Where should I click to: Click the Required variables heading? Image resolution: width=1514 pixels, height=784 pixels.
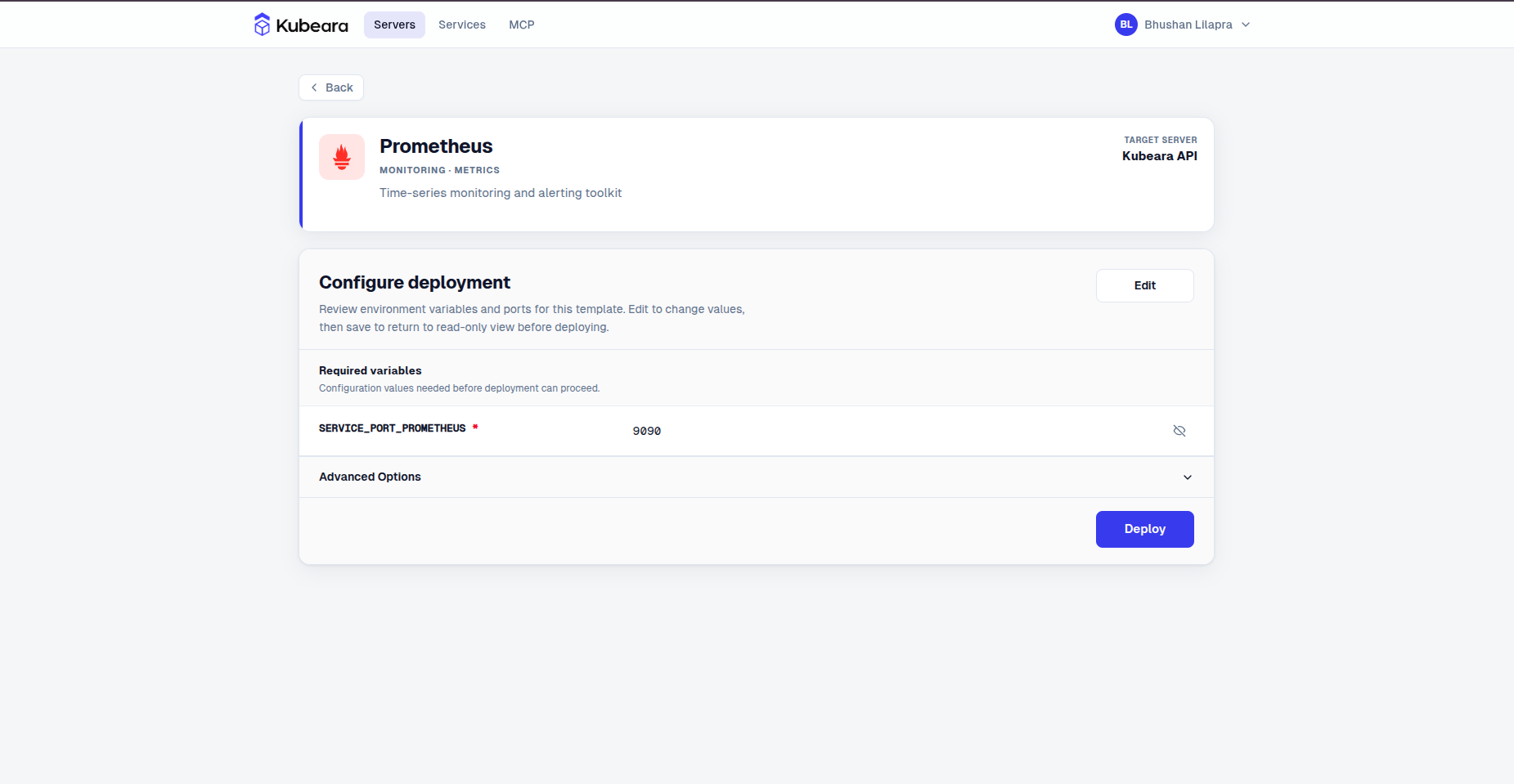[x=371, y=370]
